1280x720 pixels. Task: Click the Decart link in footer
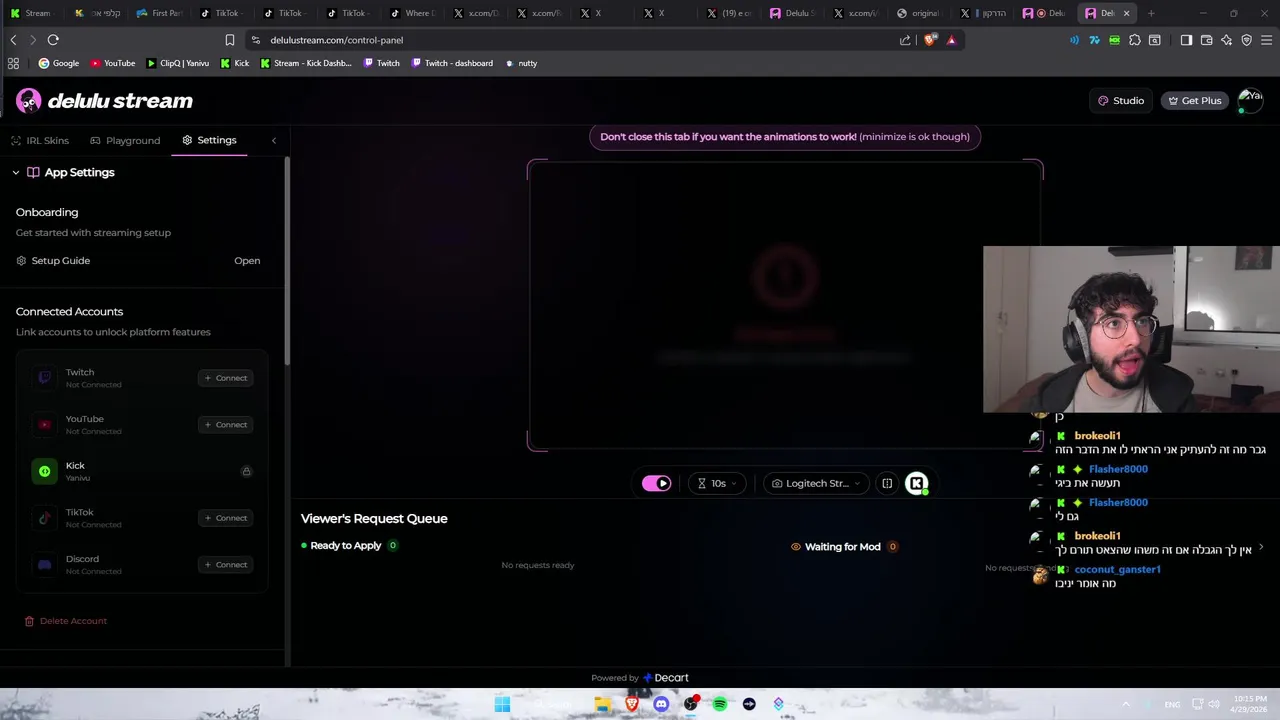(x=666, y=678)
